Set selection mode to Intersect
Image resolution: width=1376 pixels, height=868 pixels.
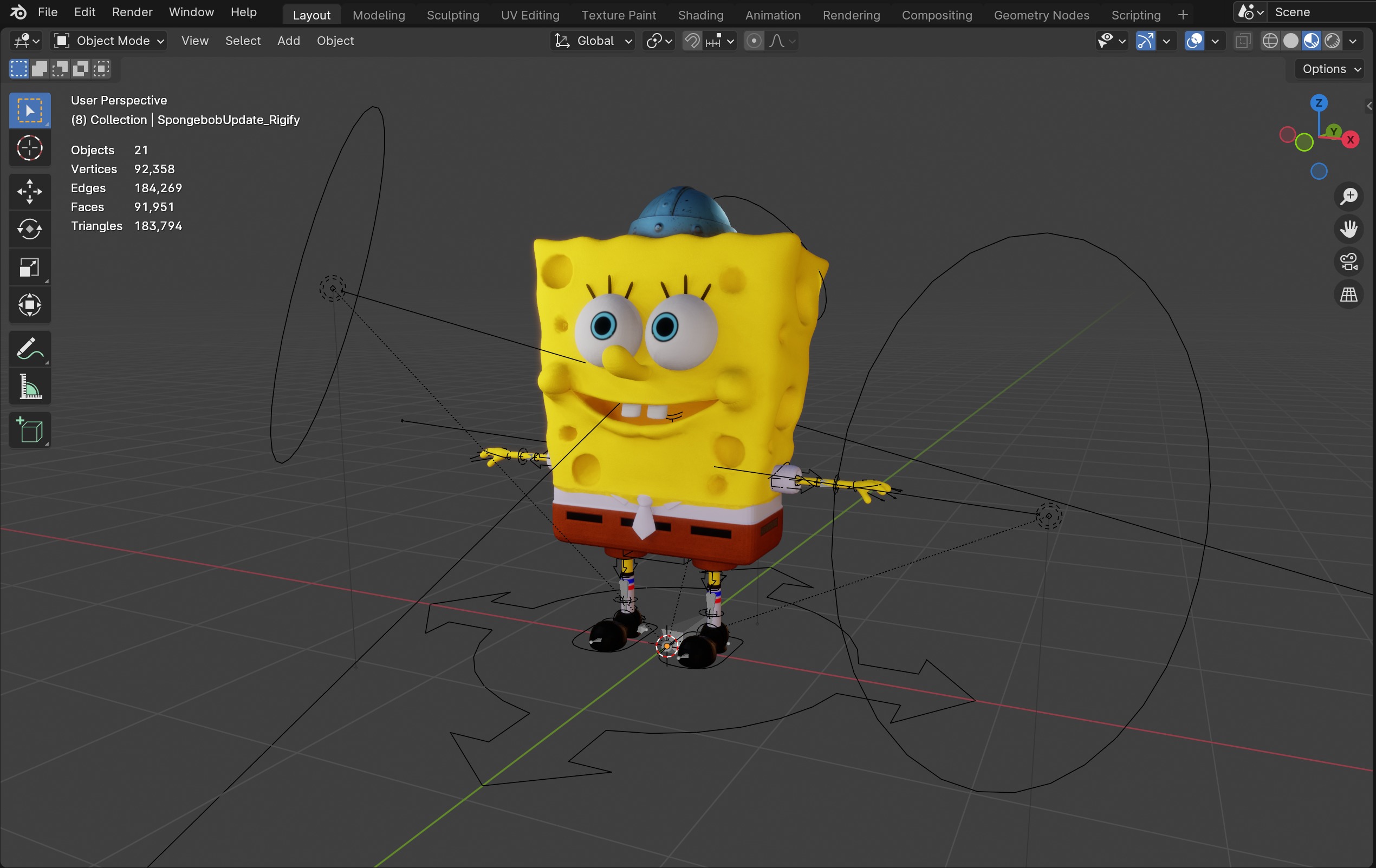tap(101, 69)
